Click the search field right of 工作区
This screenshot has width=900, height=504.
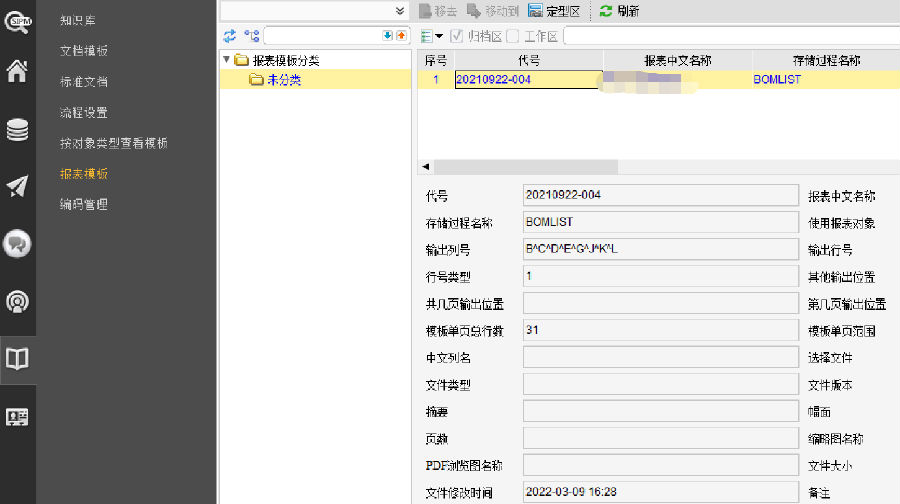(732, 36)
